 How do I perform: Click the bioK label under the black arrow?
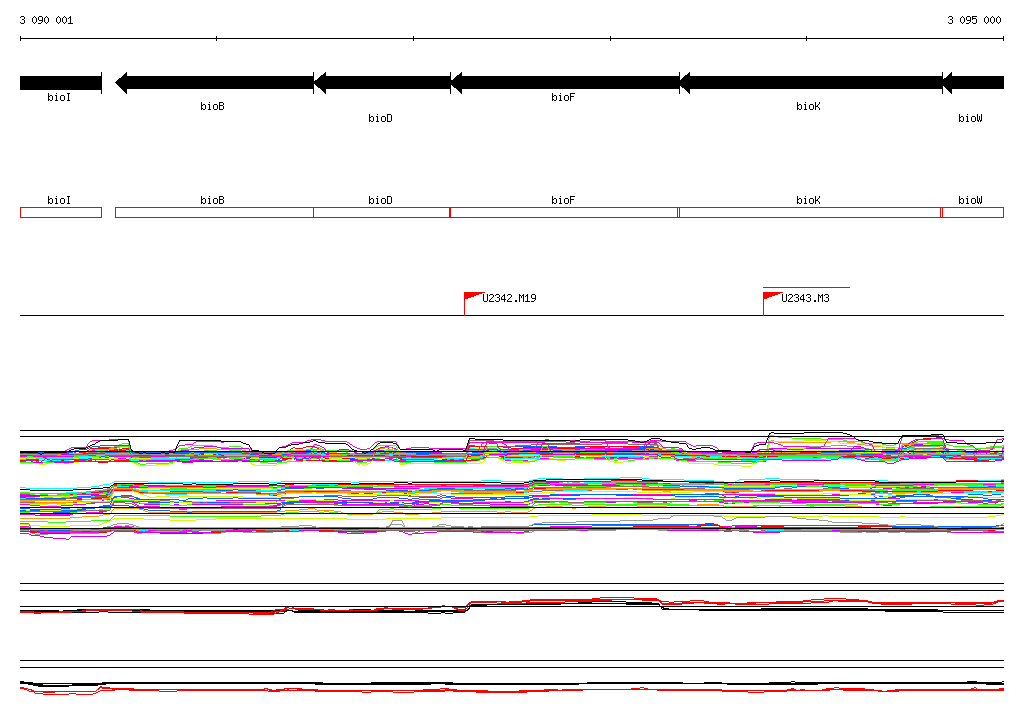click(x=808, y=106)
